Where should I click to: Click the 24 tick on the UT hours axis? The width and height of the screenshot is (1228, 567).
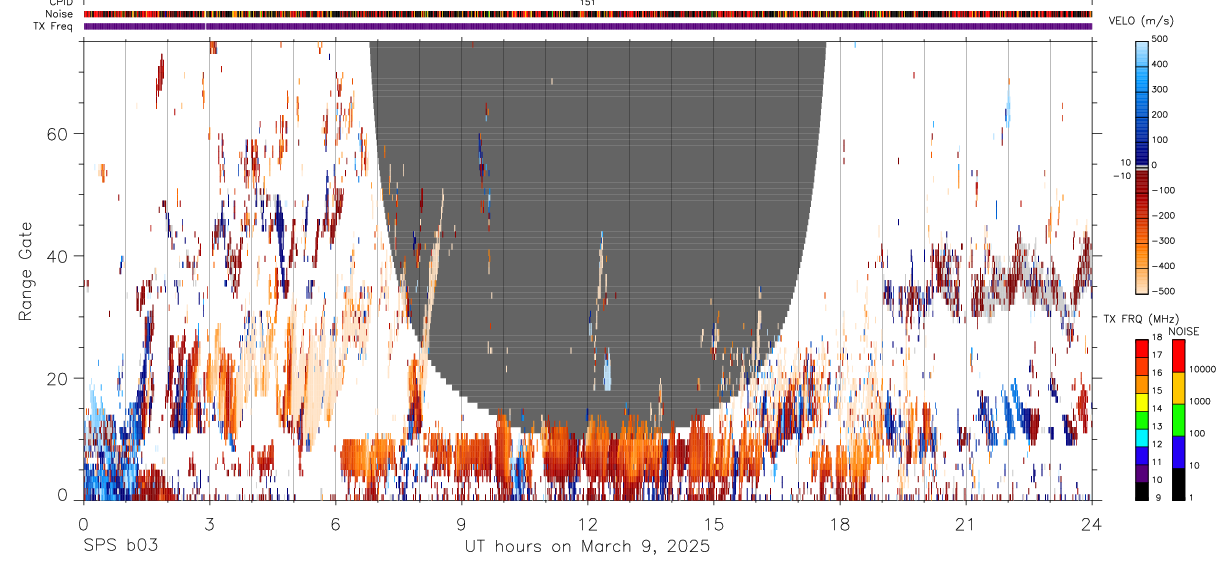[1092, 524]
